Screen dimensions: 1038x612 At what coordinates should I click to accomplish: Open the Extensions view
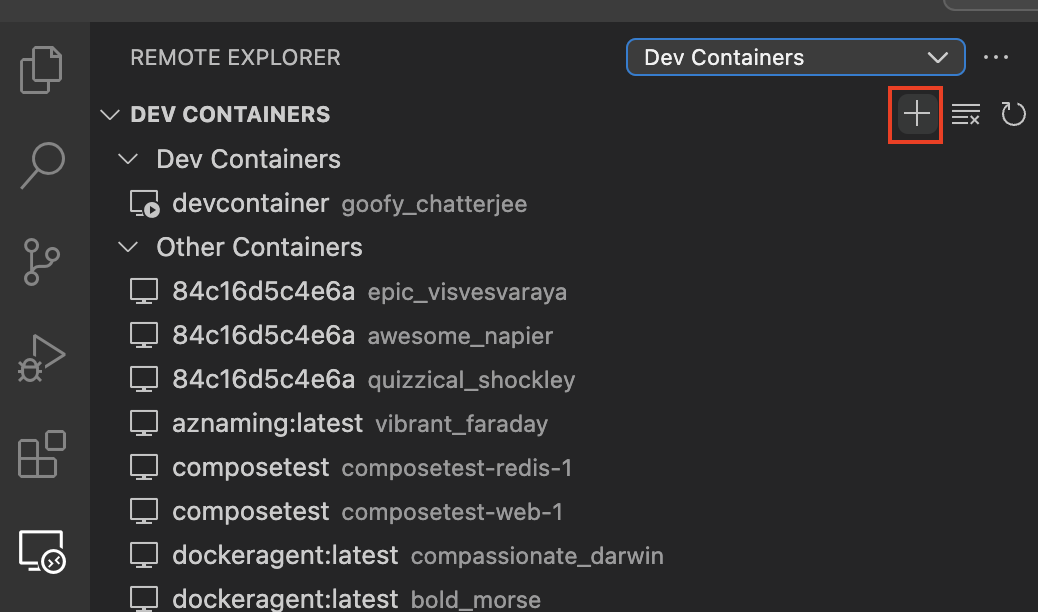[40, 454]
